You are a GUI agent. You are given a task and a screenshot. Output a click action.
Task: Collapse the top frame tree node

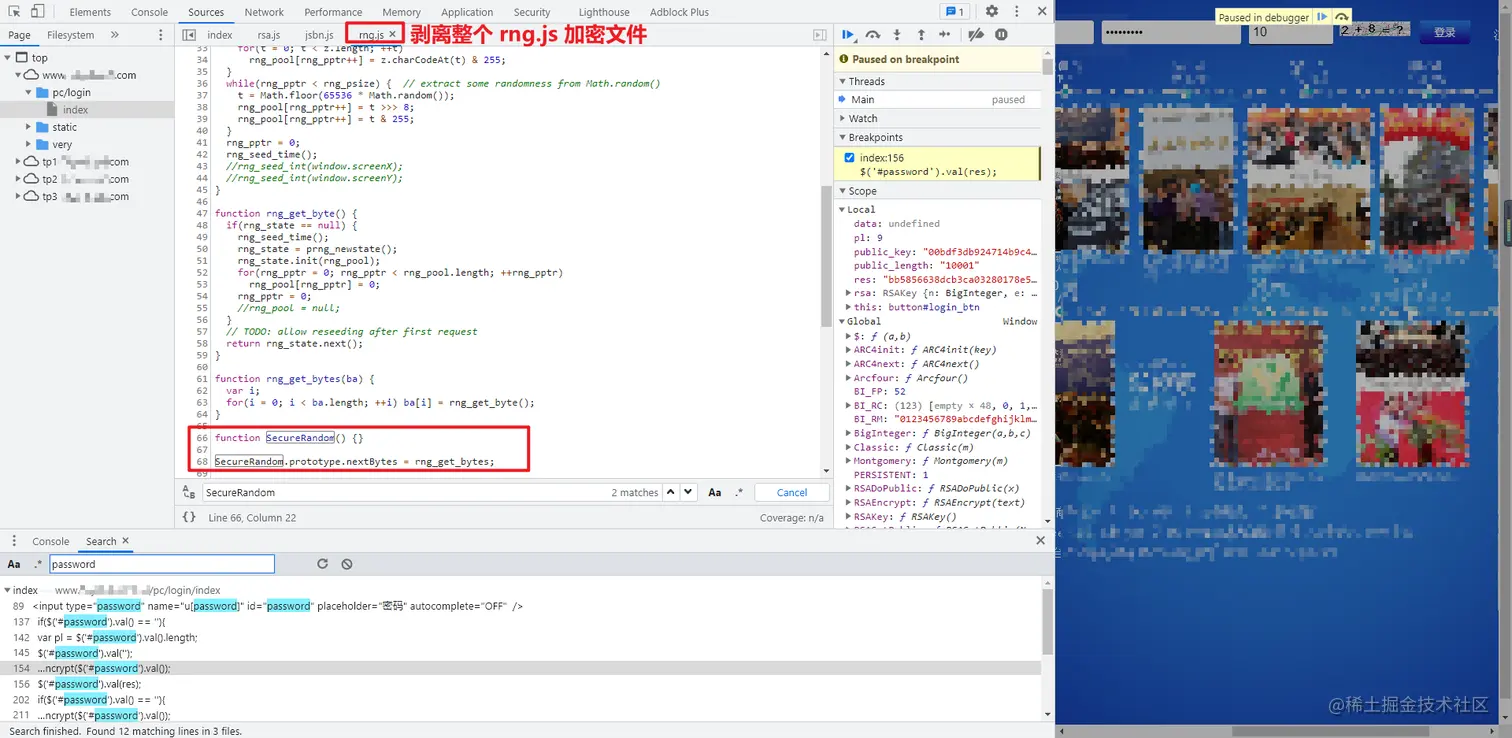[x=8, y=58]
